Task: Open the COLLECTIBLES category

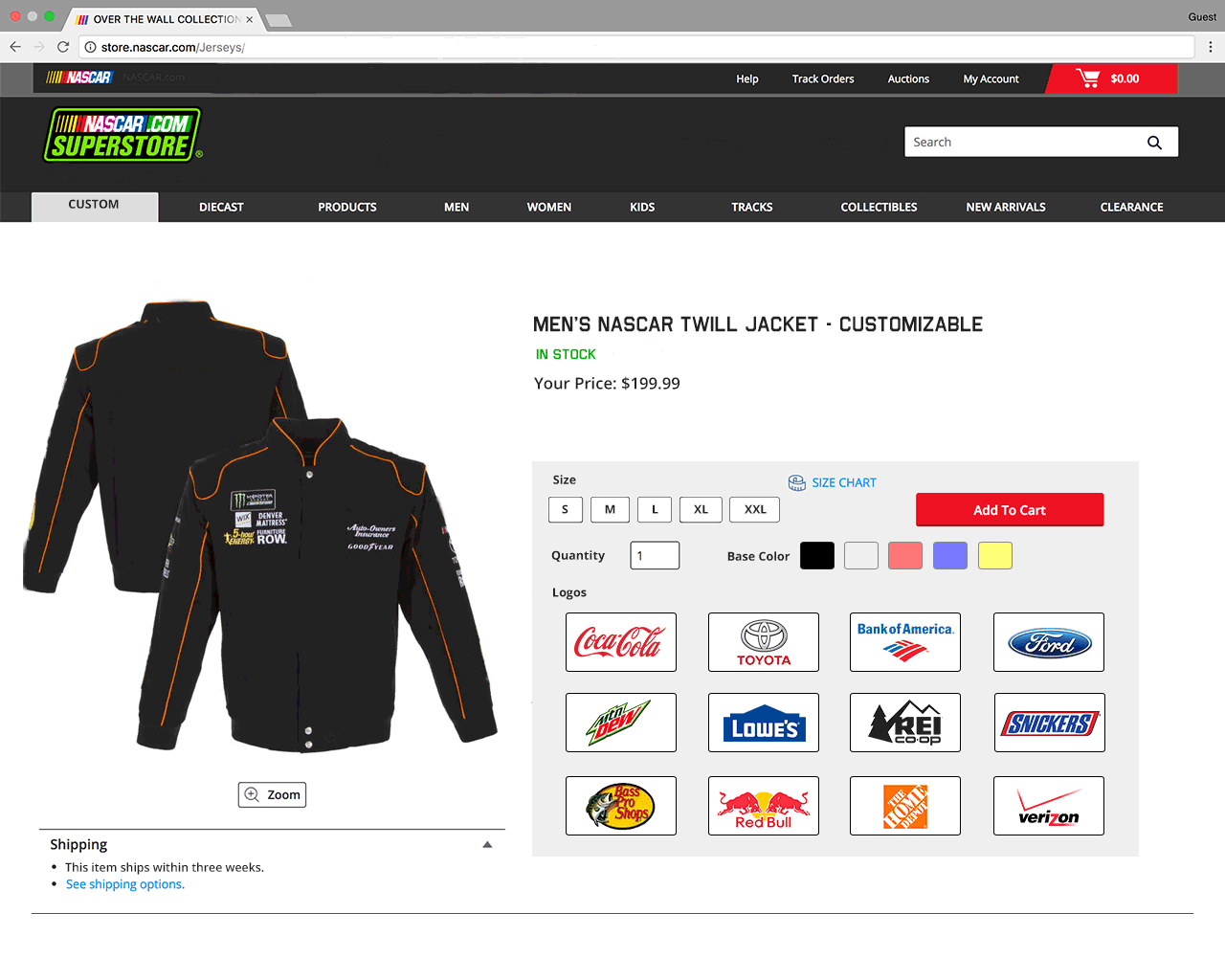Action: tap(879, 207)
